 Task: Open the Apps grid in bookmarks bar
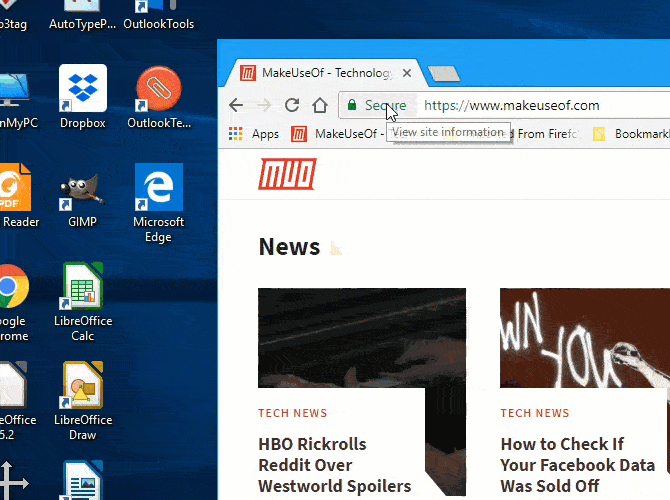coord(254,134)
